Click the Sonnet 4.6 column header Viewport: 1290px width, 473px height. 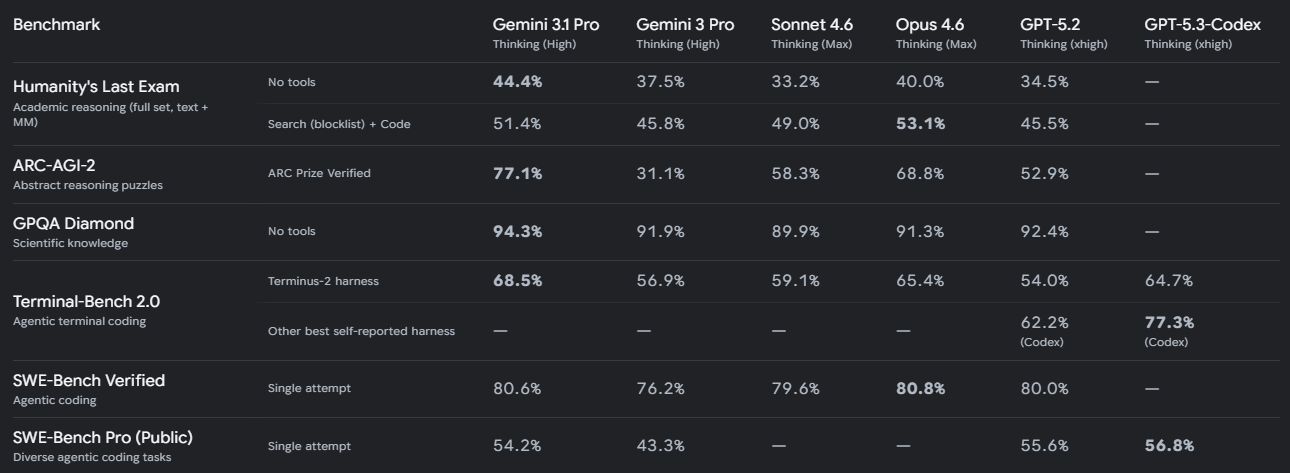tap(811, 25)
